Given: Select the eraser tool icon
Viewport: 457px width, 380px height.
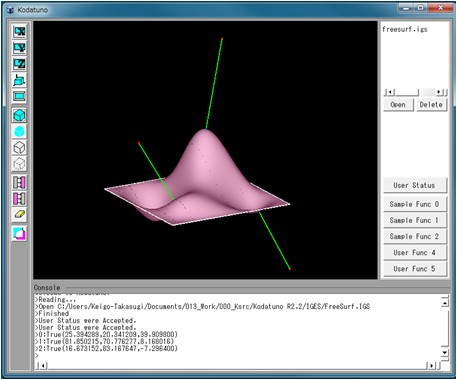Looking at the screenshot, I should 19,215.
